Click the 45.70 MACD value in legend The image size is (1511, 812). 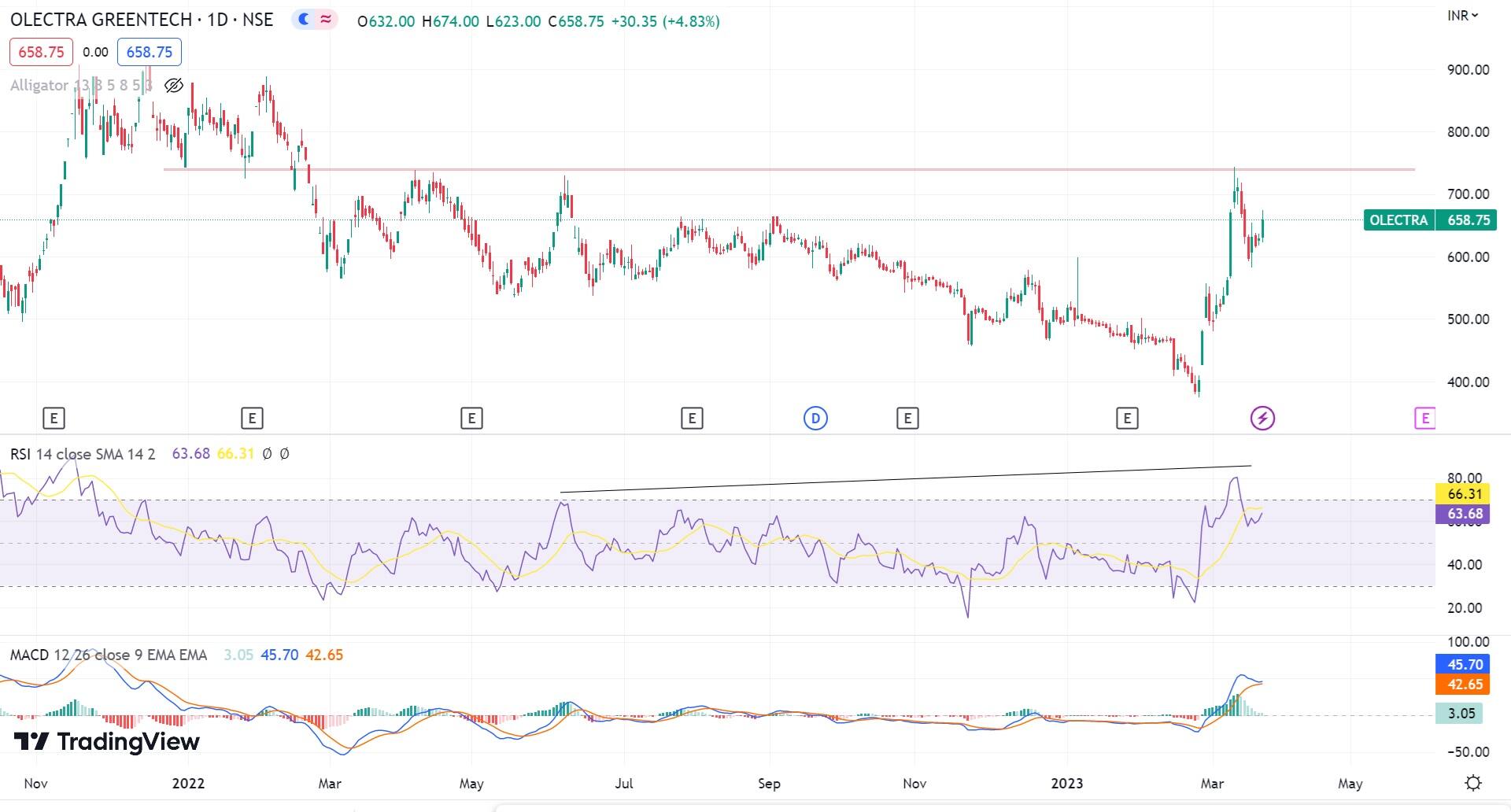(x=279, y=655)
